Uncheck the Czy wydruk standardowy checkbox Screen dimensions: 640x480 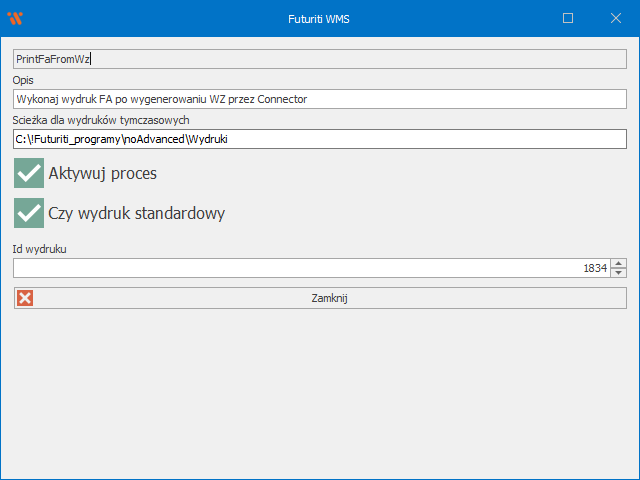30,213
